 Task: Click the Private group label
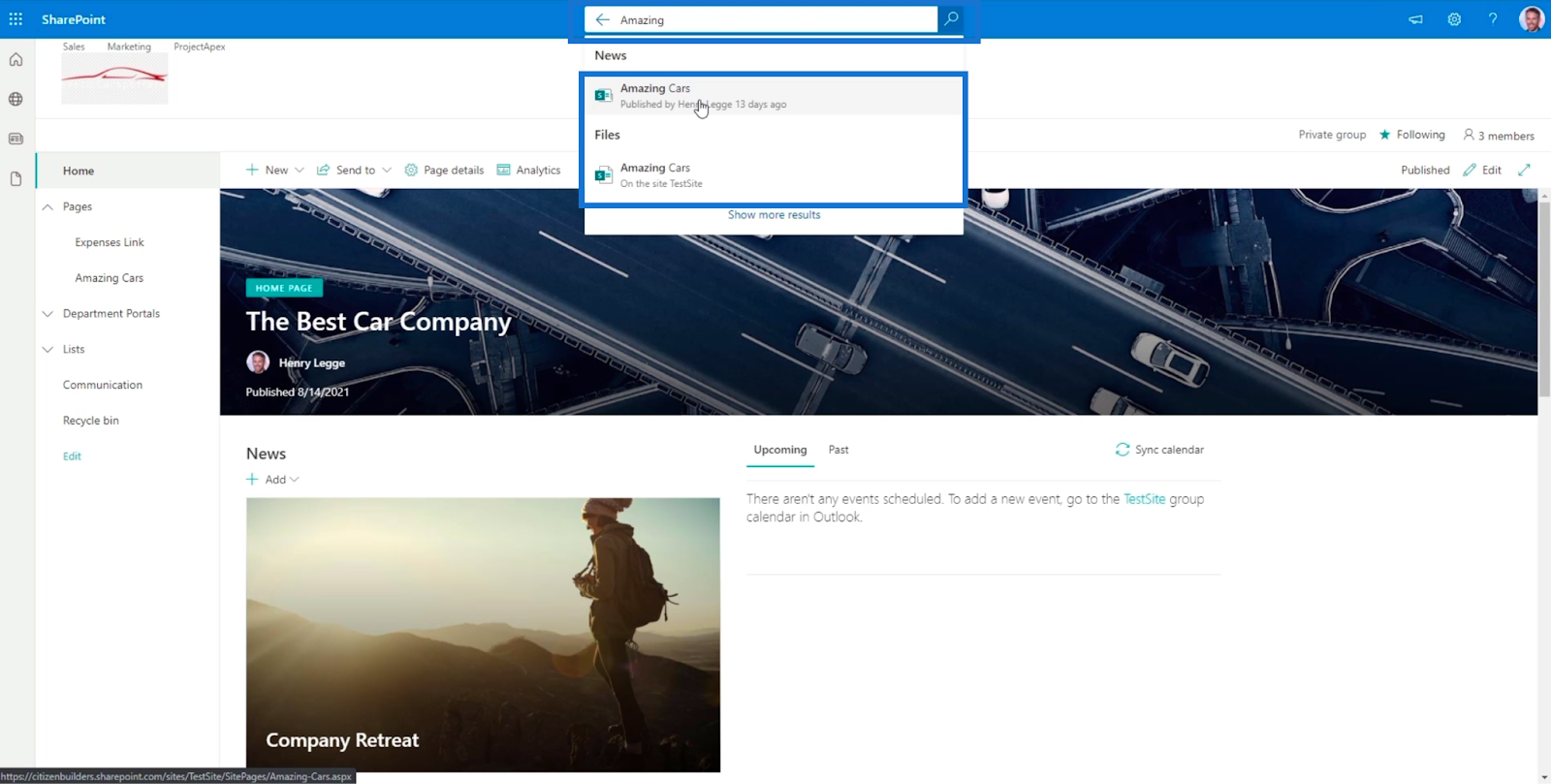1332,135
